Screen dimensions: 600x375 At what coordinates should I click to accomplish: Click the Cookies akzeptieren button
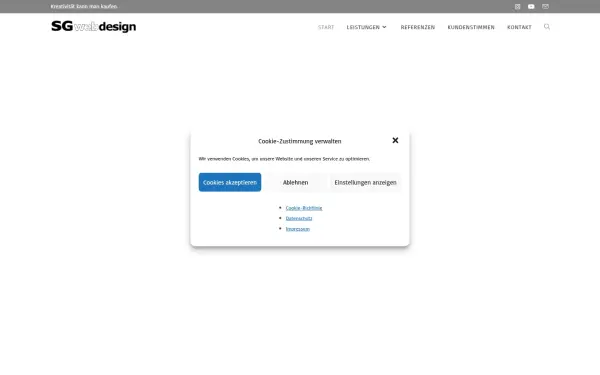coord(230,183)
